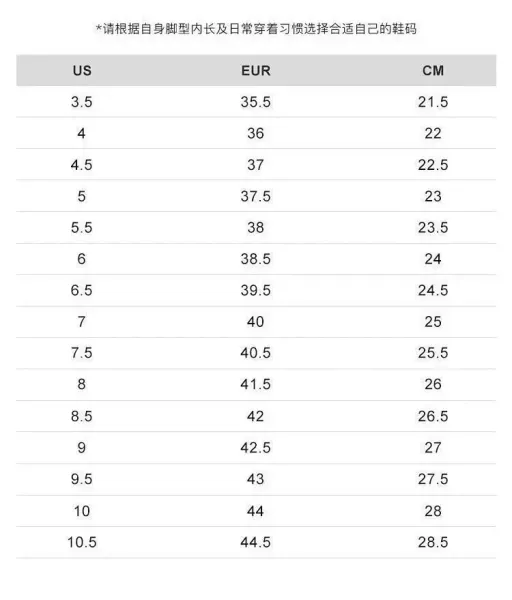Click the Chinese sizing note text
This screenshot has height=600, width=512.
tap(256, 29)
